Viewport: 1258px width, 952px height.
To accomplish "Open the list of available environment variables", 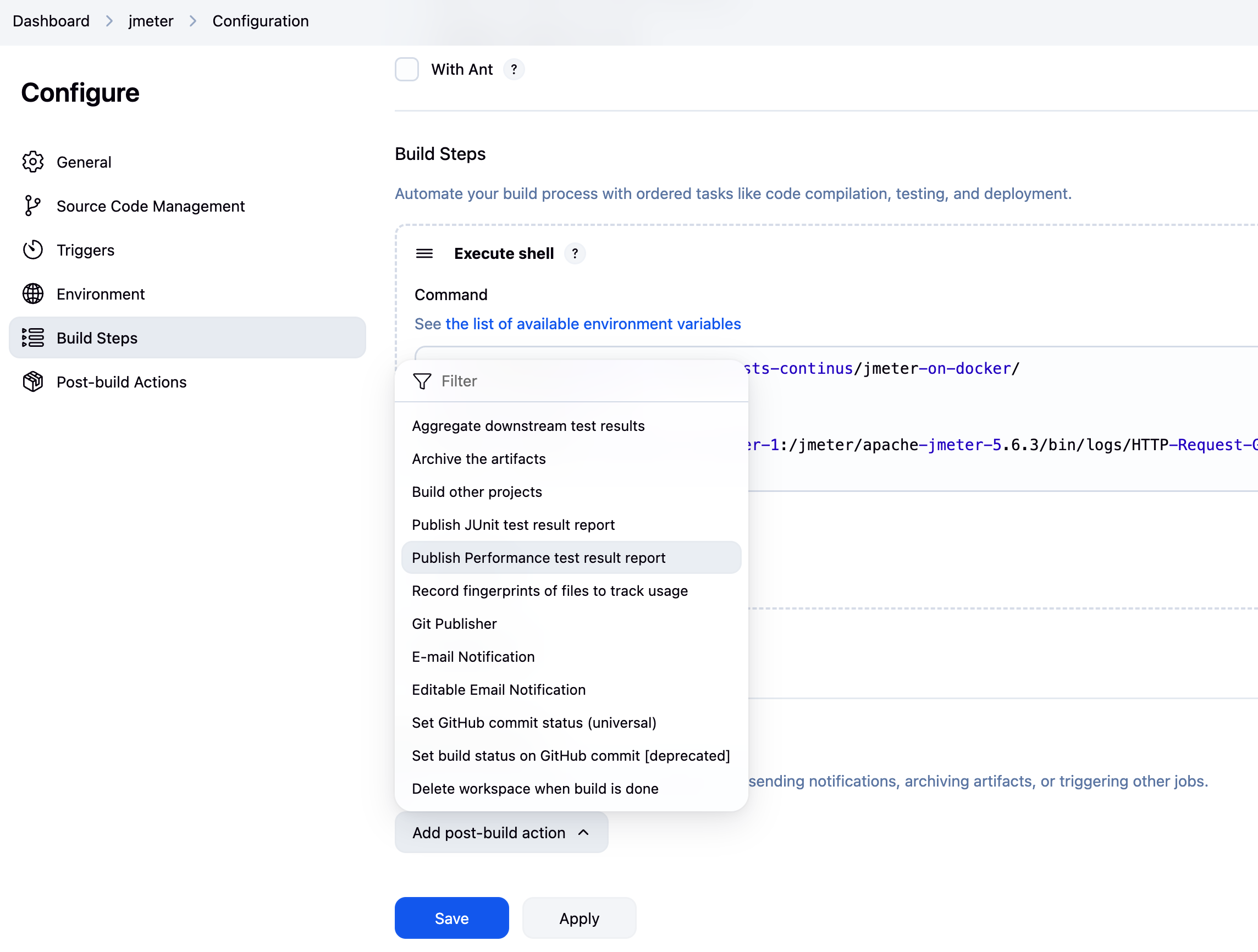I will [x=593, y=324].
